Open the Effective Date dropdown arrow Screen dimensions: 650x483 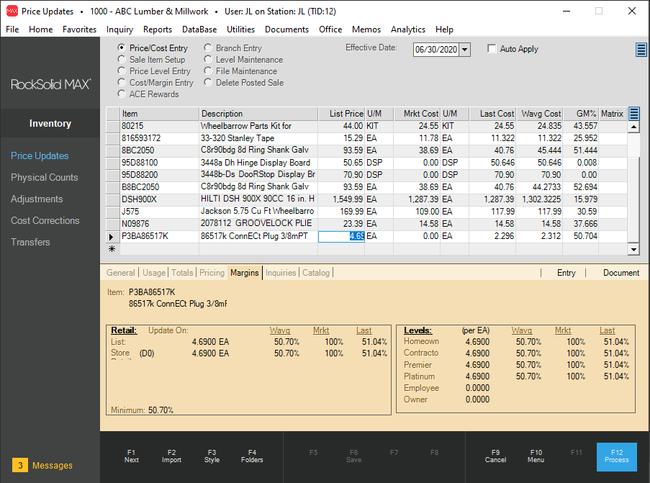click(x=465, y=50)
